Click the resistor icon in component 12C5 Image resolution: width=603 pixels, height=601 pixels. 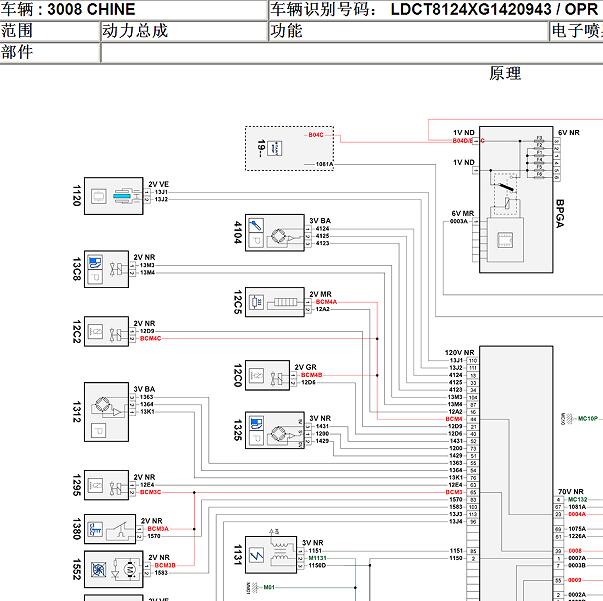(x=256, y=303)
